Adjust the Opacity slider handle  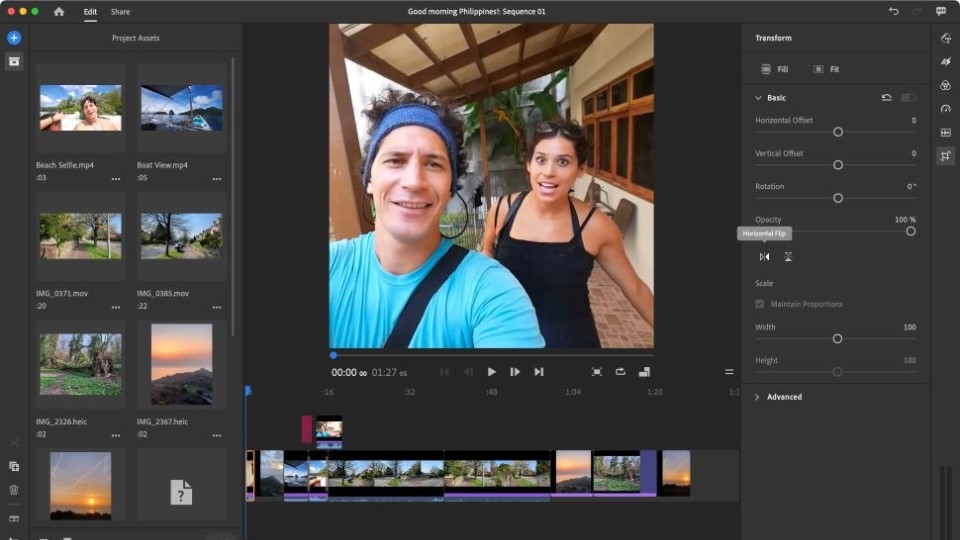910,231
